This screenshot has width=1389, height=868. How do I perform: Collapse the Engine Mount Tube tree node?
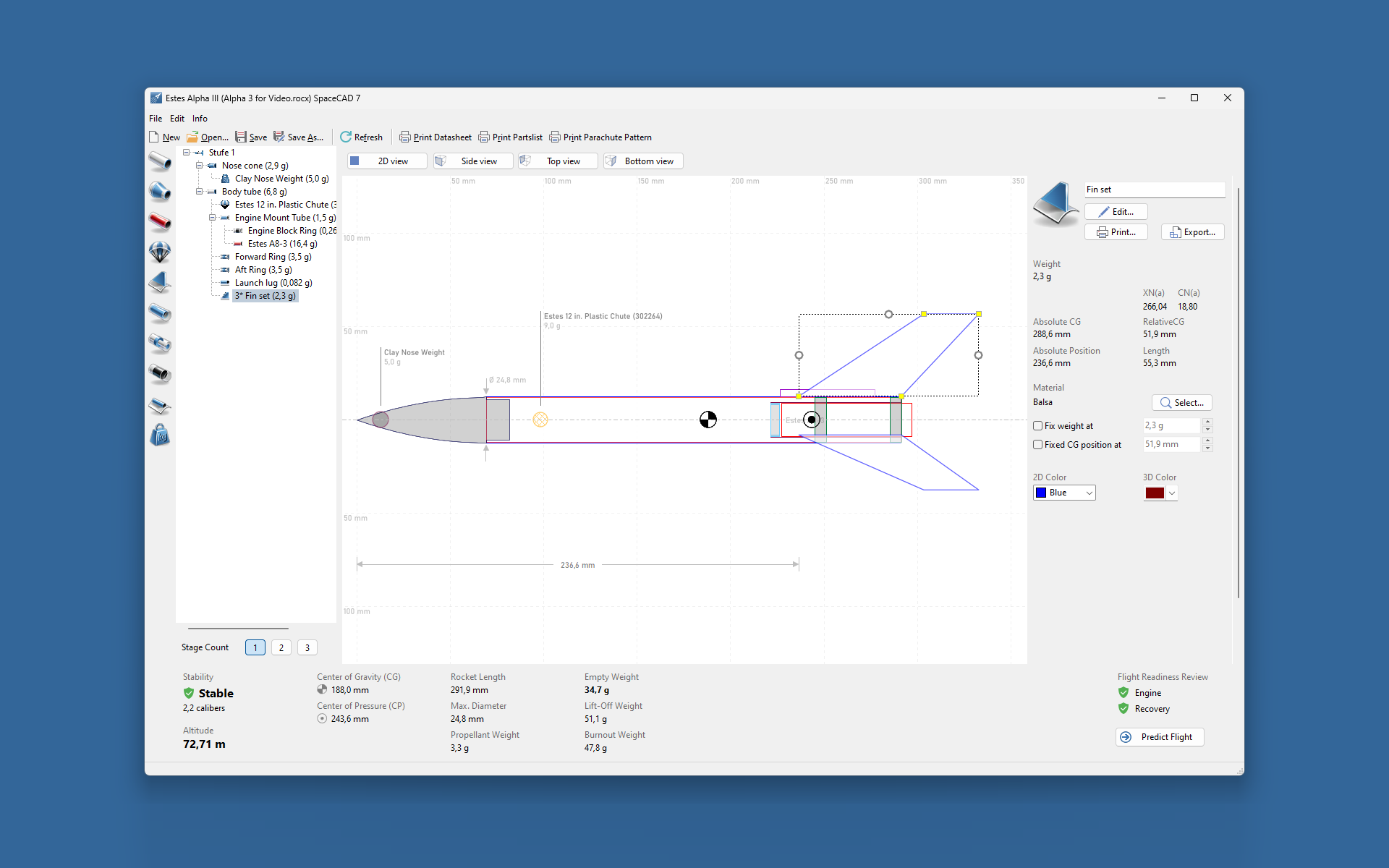212,218
